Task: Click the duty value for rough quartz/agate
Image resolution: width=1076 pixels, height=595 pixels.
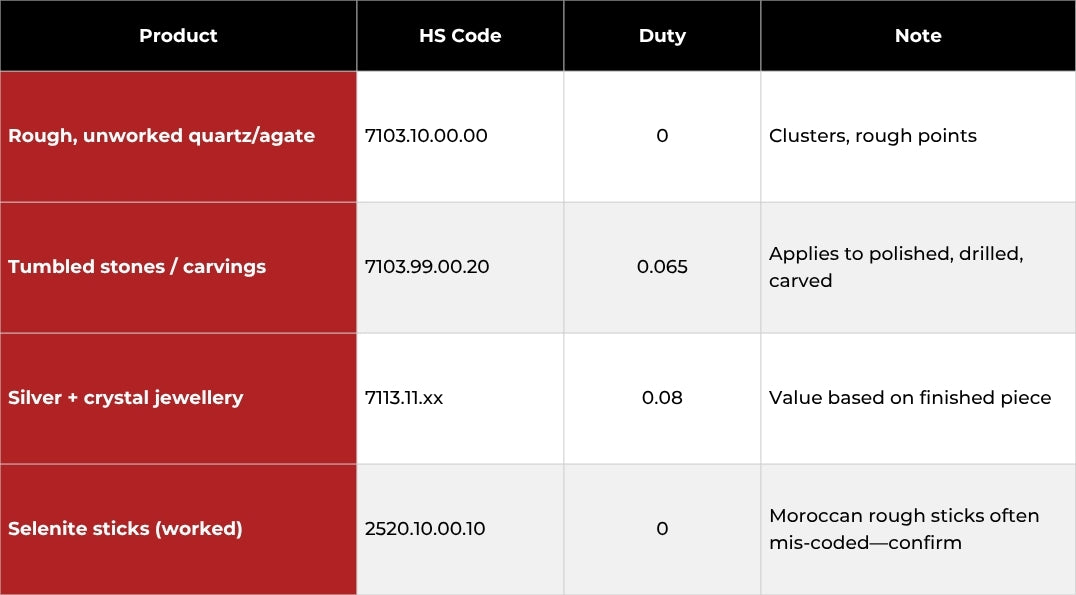Action: coord(662,136)
